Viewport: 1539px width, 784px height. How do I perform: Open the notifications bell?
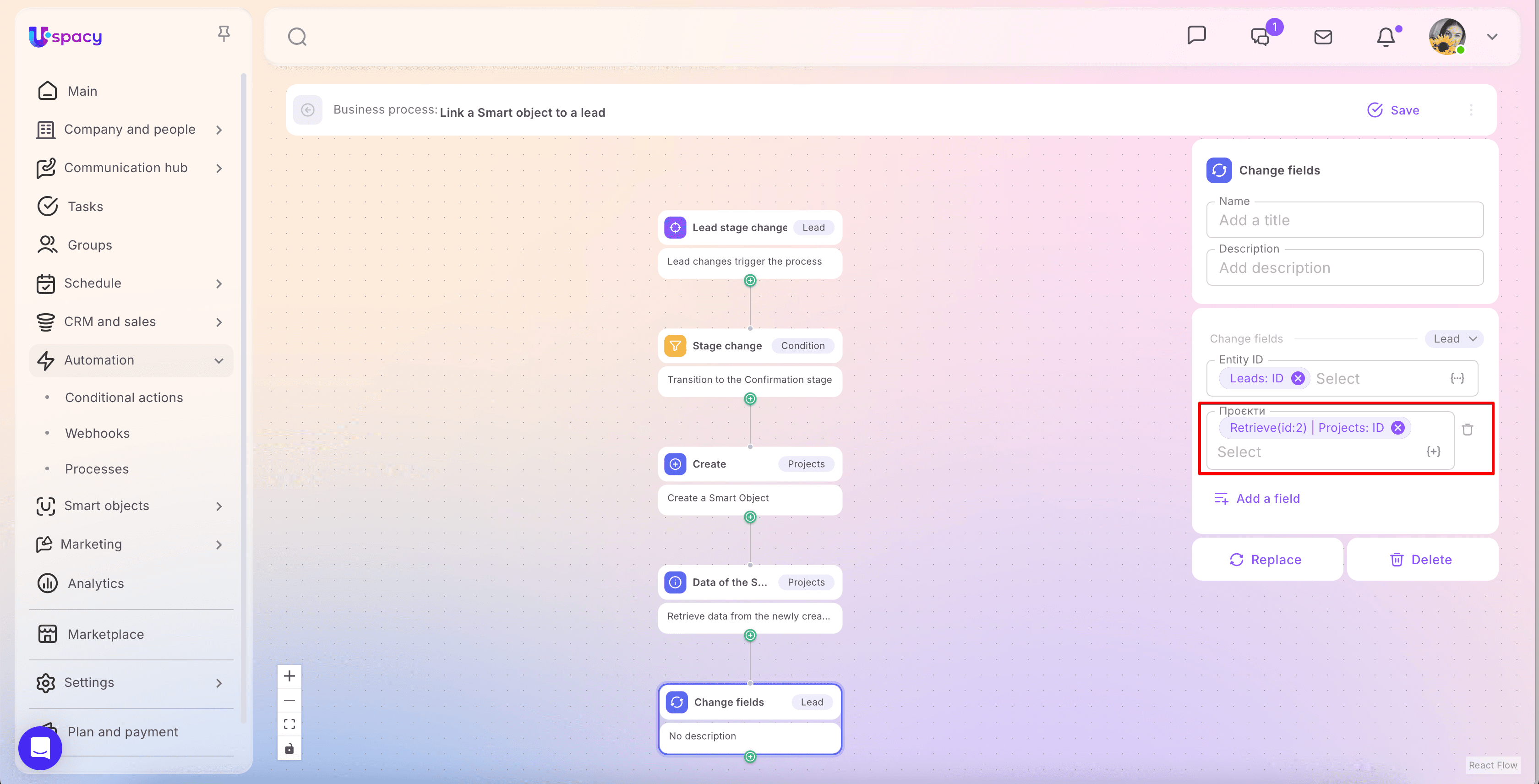[1386, 37]
